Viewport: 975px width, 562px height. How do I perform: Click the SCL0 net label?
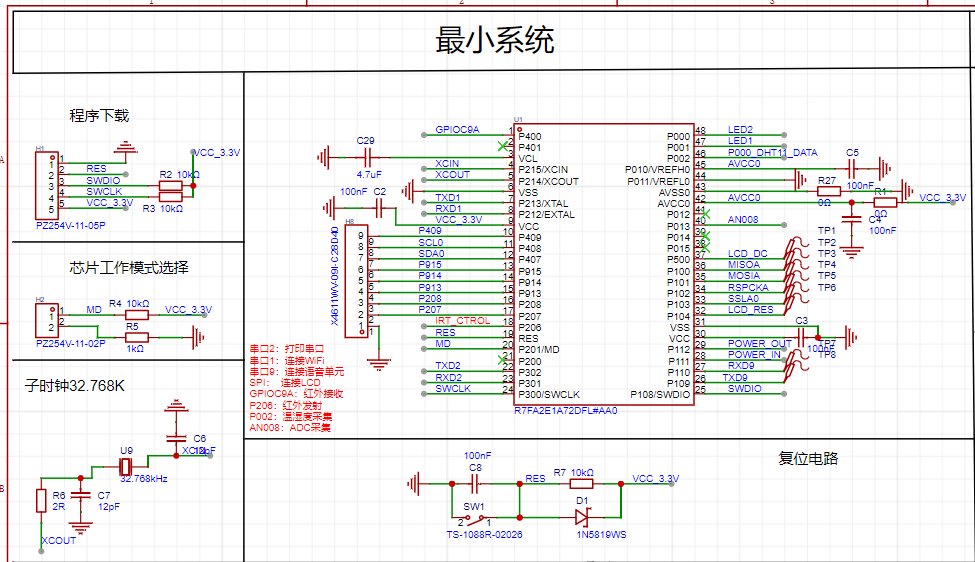tap(430, 242)
